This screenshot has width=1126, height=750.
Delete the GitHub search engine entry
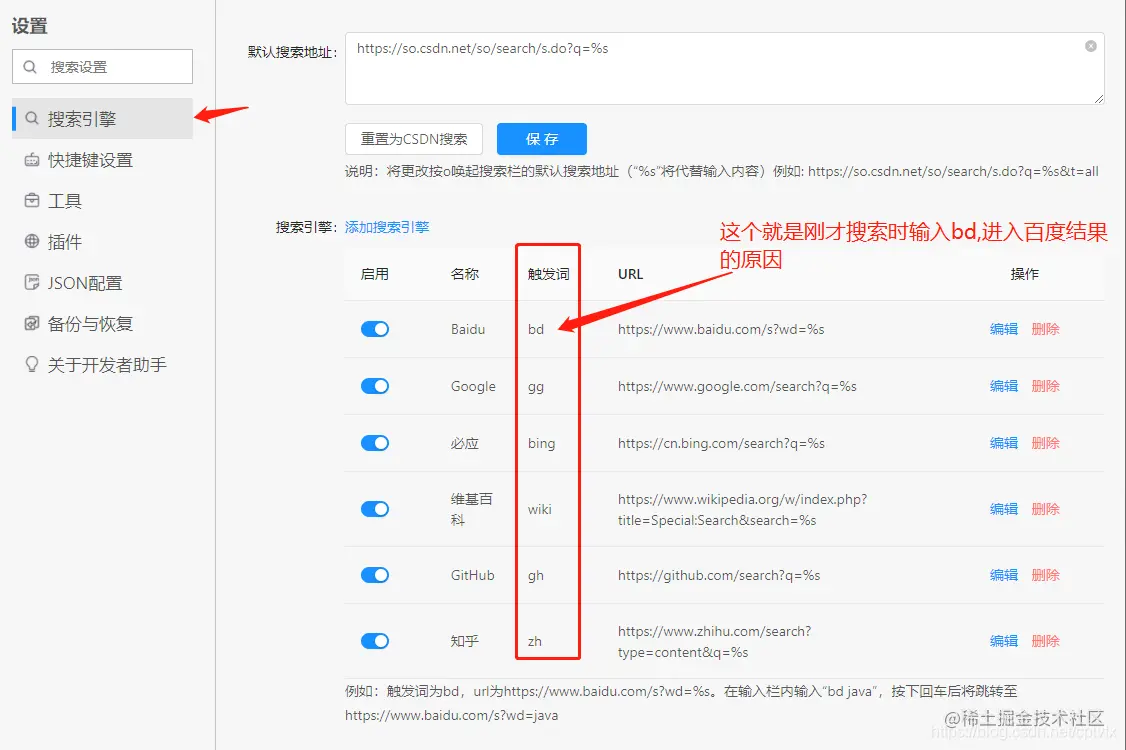(1046, 575)
